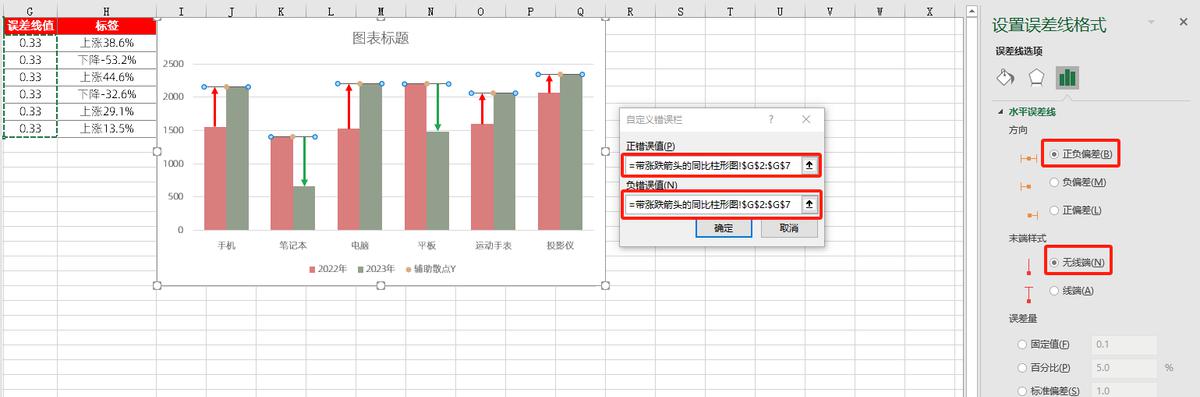The width and height of the screenshot is (1200, 397).
Task: Click the 固定值 value input box
Action: (1123, 344)
